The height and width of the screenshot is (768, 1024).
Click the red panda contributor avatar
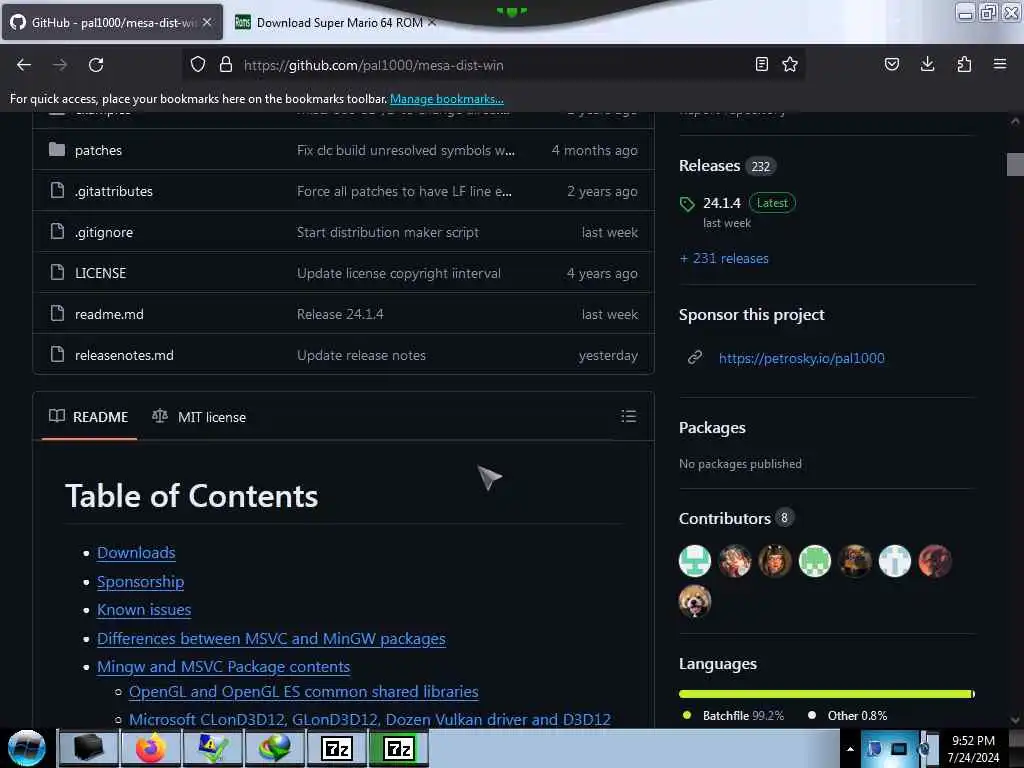point(695,601)
